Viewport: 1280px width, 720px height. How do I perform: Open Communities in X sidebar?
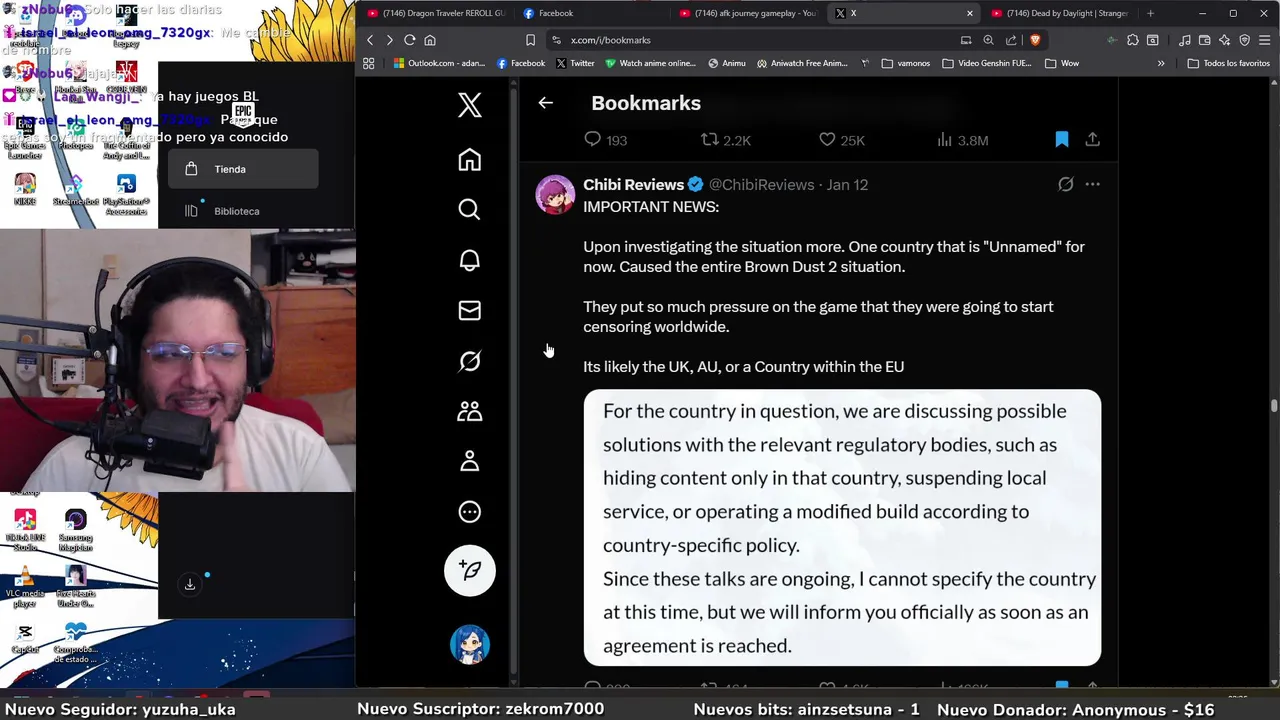click(x=469, y=411)
